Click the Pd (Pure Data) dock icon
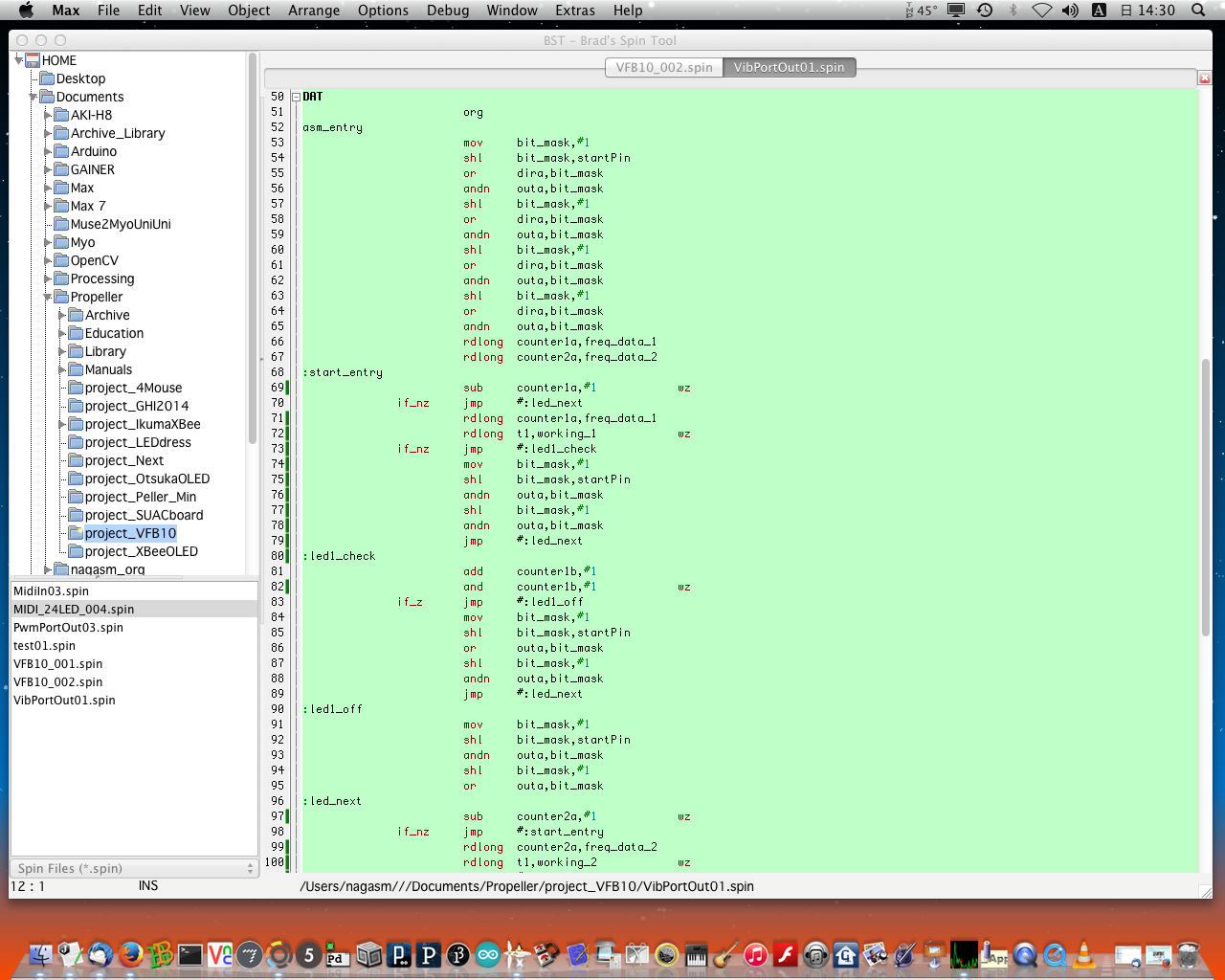Viewport: 1225px width, 980px height. coord(336,954)
